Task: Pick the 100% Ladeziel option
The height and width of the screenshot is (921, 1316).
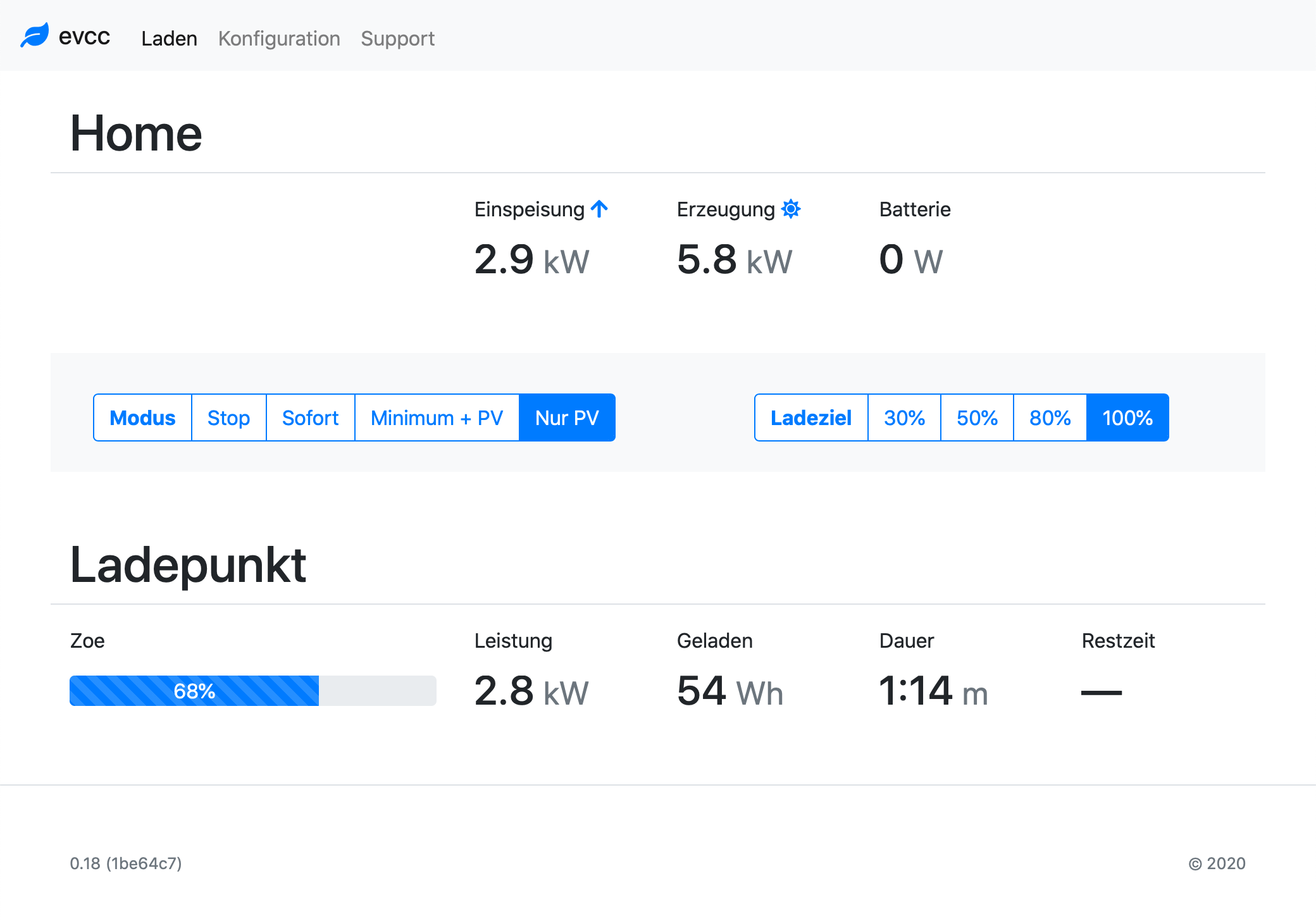Action: (1127, 418)
